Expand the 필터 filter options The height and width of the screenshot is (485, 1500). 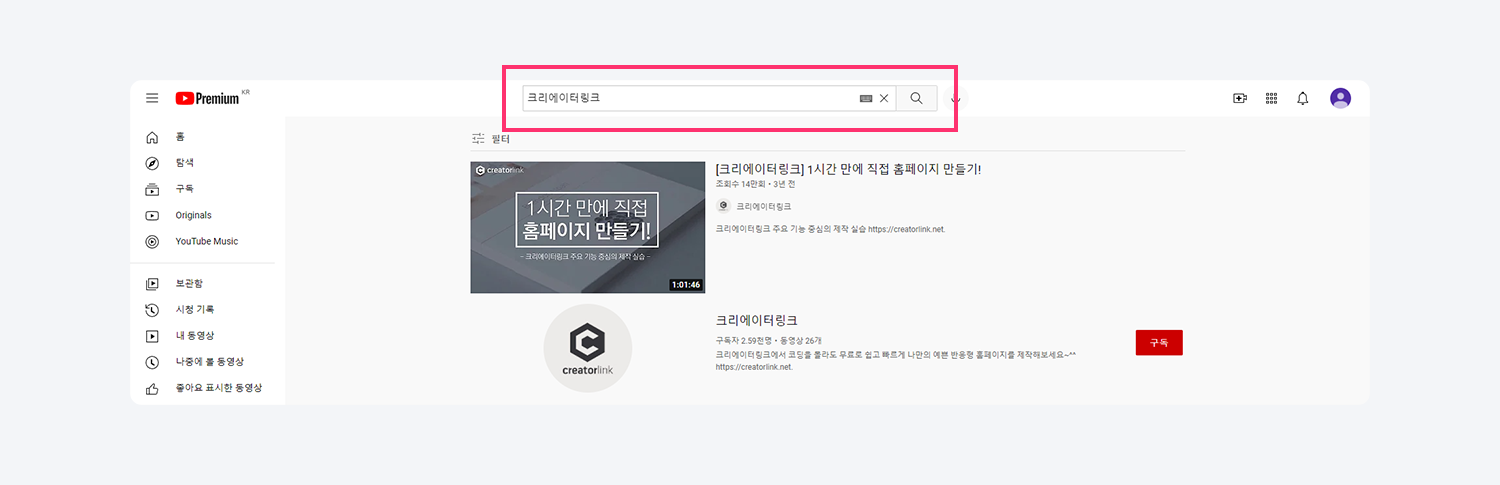pos(491,139)
